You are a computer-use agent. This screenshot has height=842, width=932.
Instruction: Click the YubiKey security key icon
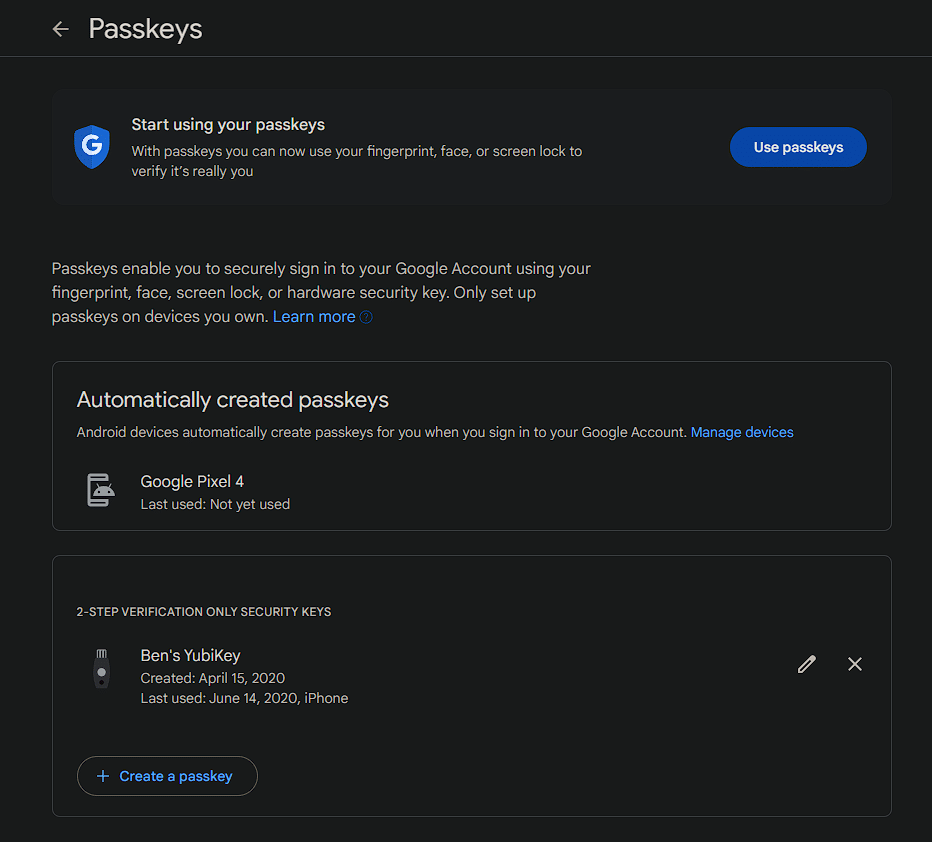point(102,668)
